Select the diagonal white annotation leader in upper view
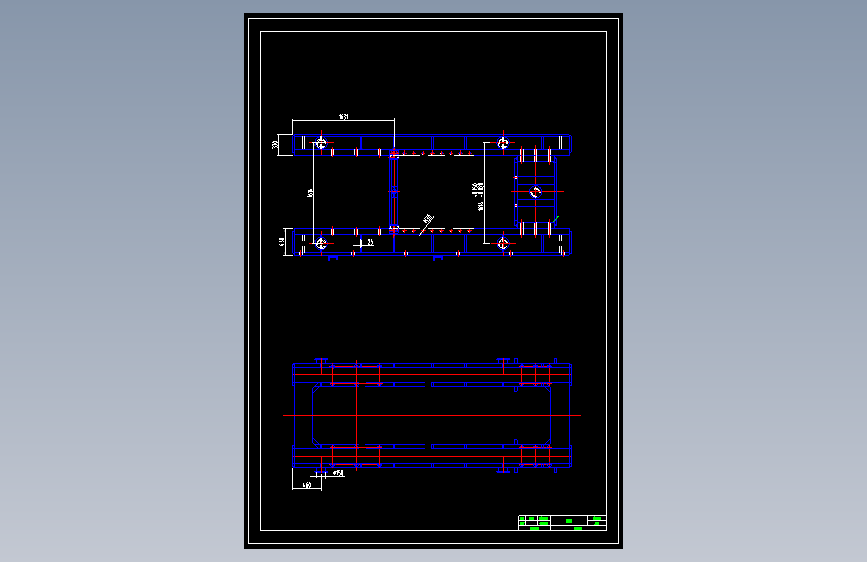 (x=426, y=225)
